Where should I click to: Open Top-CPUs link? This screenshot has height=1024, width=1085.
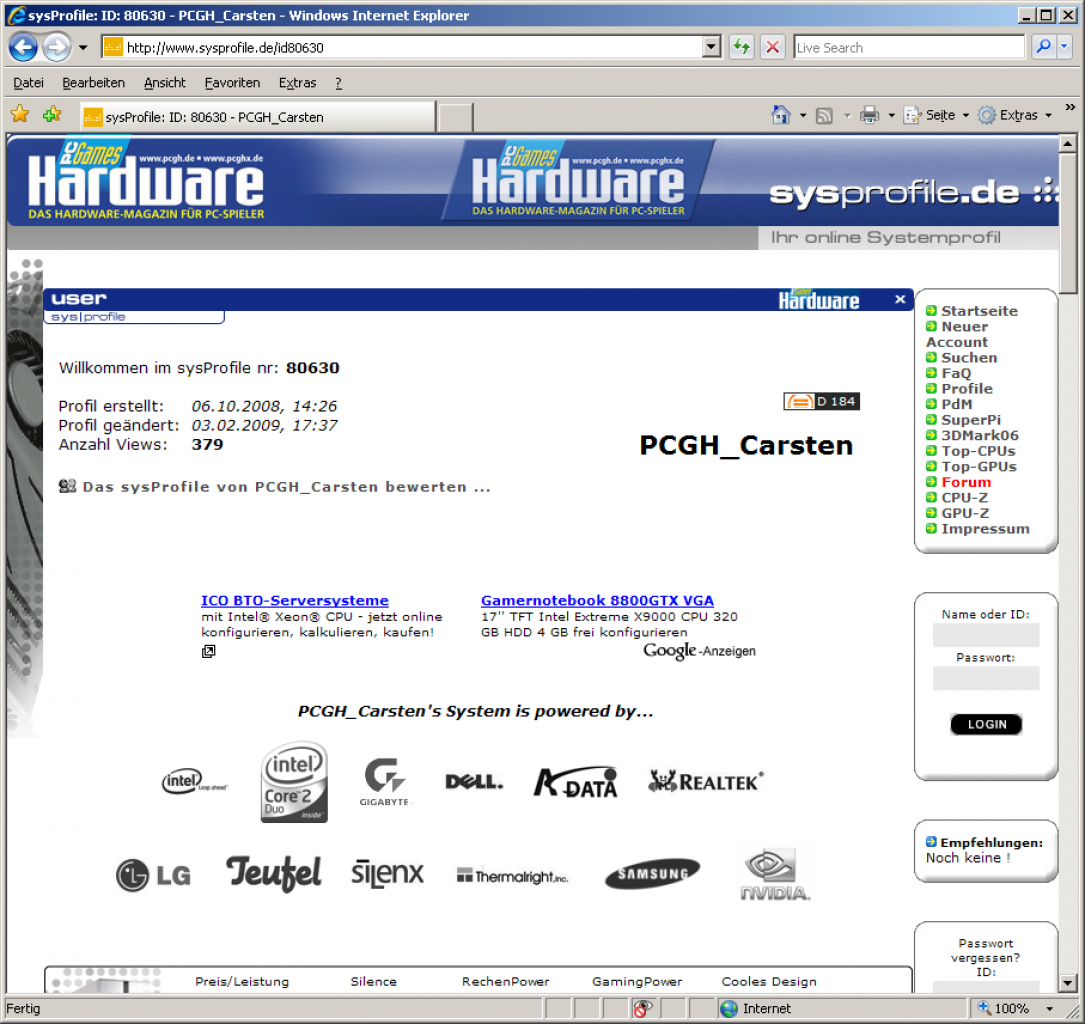(x=978, y=451)
